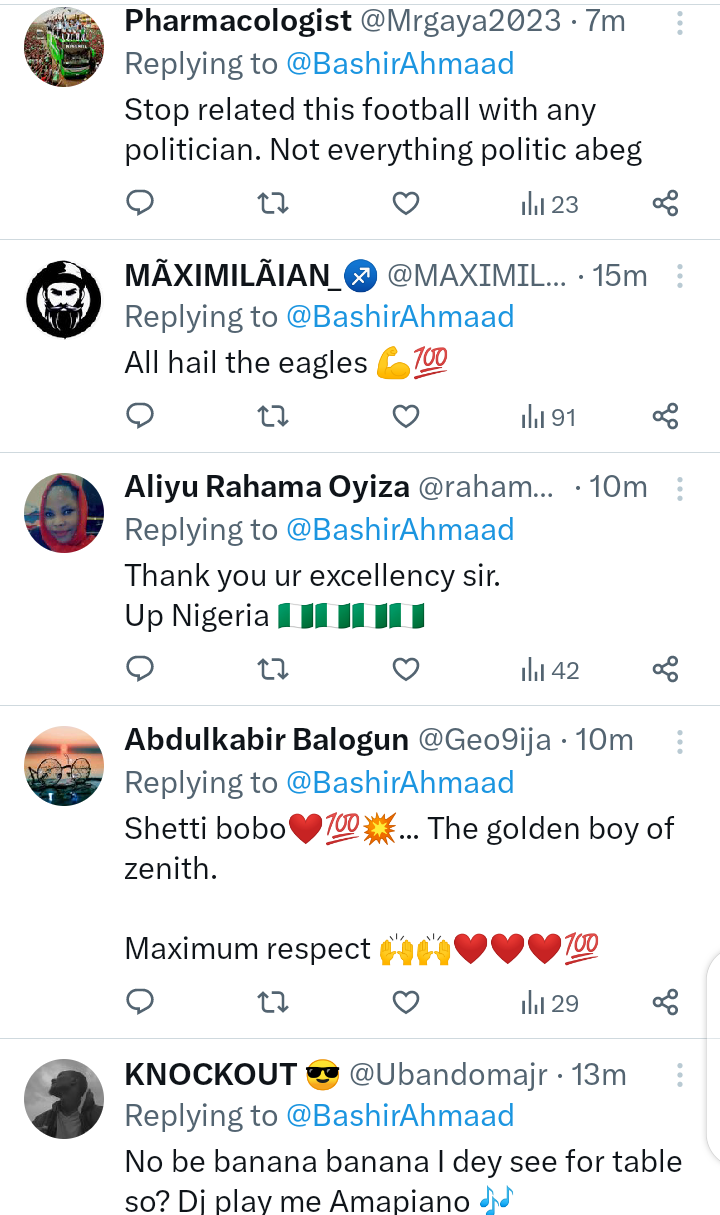Image resolution: width=720 pixels, height=1215 pixels.
Task: Retweet the 'Up Nigeria' tweet
Action: 273,670
